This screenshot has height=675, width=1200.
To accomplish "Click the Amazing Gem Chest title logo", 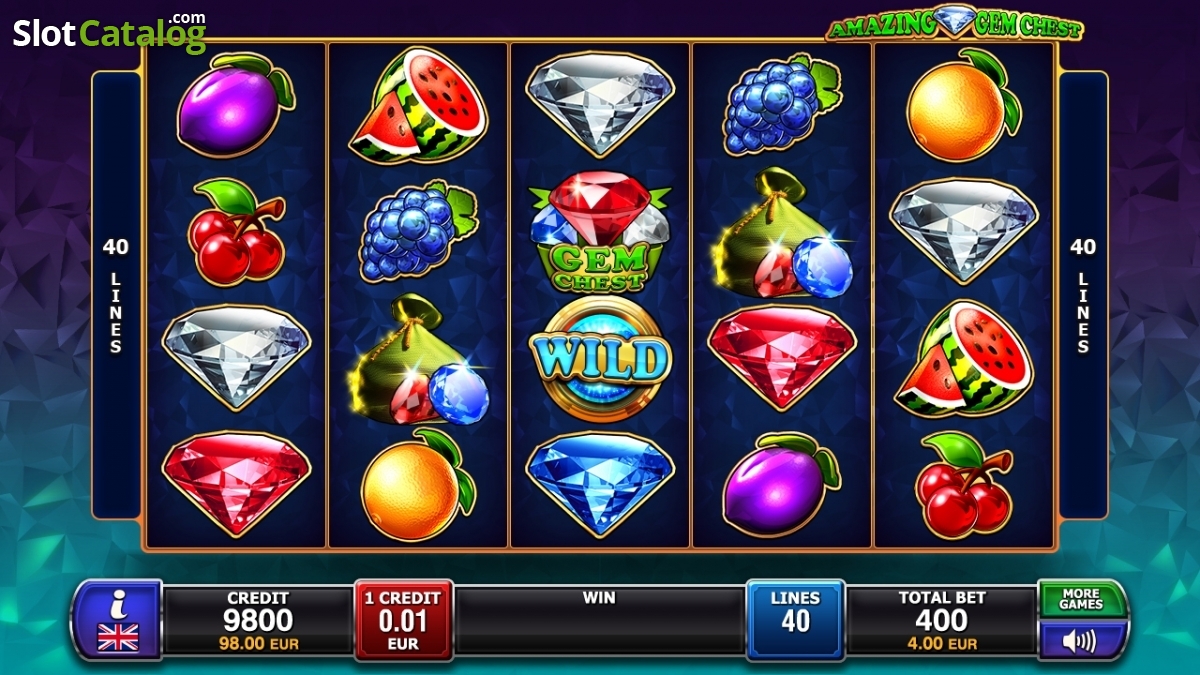I will [954, 23].
